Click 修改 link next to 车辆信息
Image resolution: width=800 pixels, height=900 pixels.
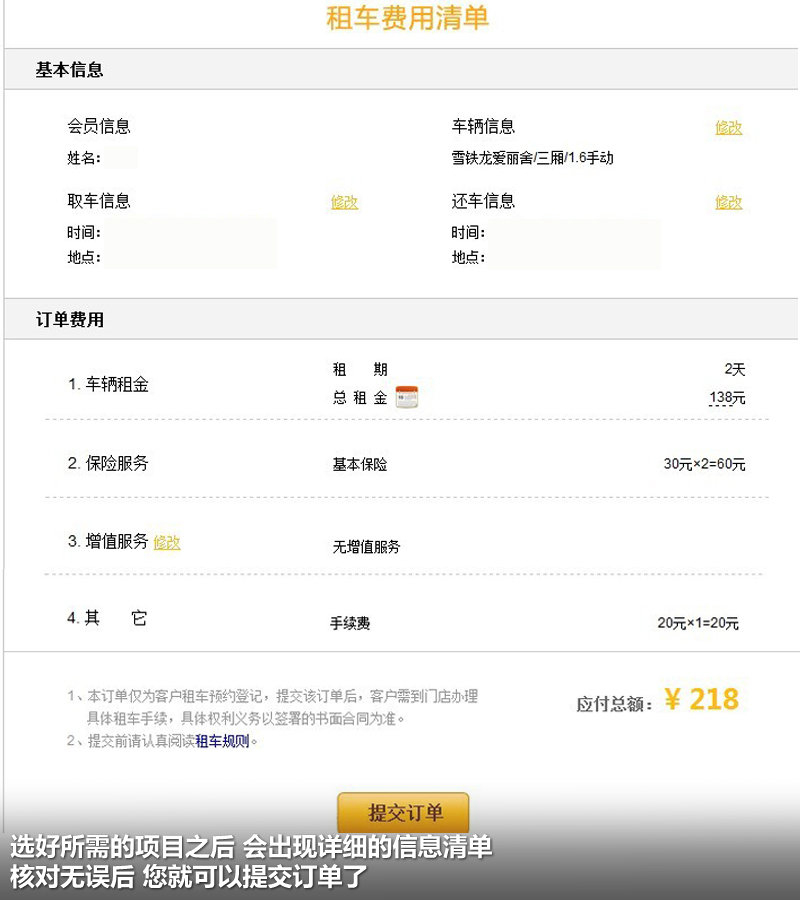tap(728, 127)
